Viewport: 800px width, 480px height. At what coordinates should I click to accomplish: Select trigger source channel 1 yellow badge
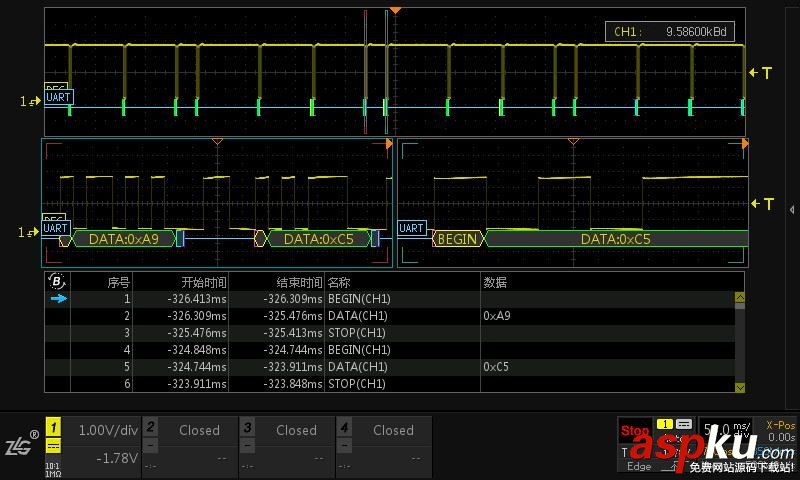[x=665, y=424]
